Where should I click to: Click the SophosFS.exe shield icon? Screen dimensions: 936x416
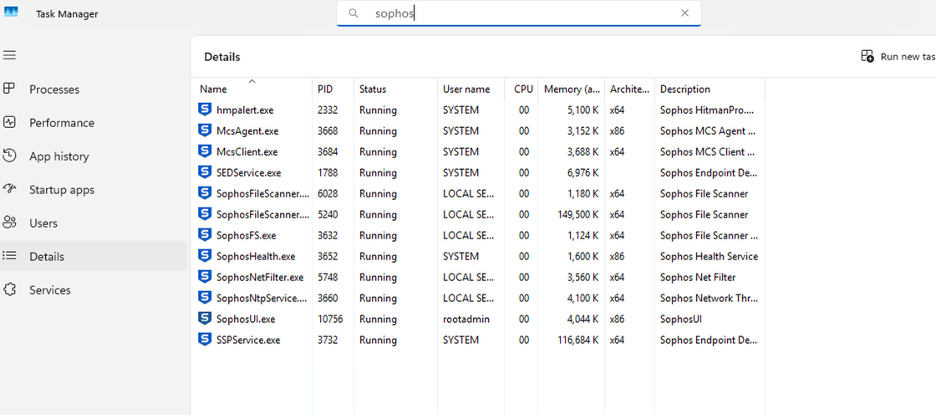pos(205,235)
